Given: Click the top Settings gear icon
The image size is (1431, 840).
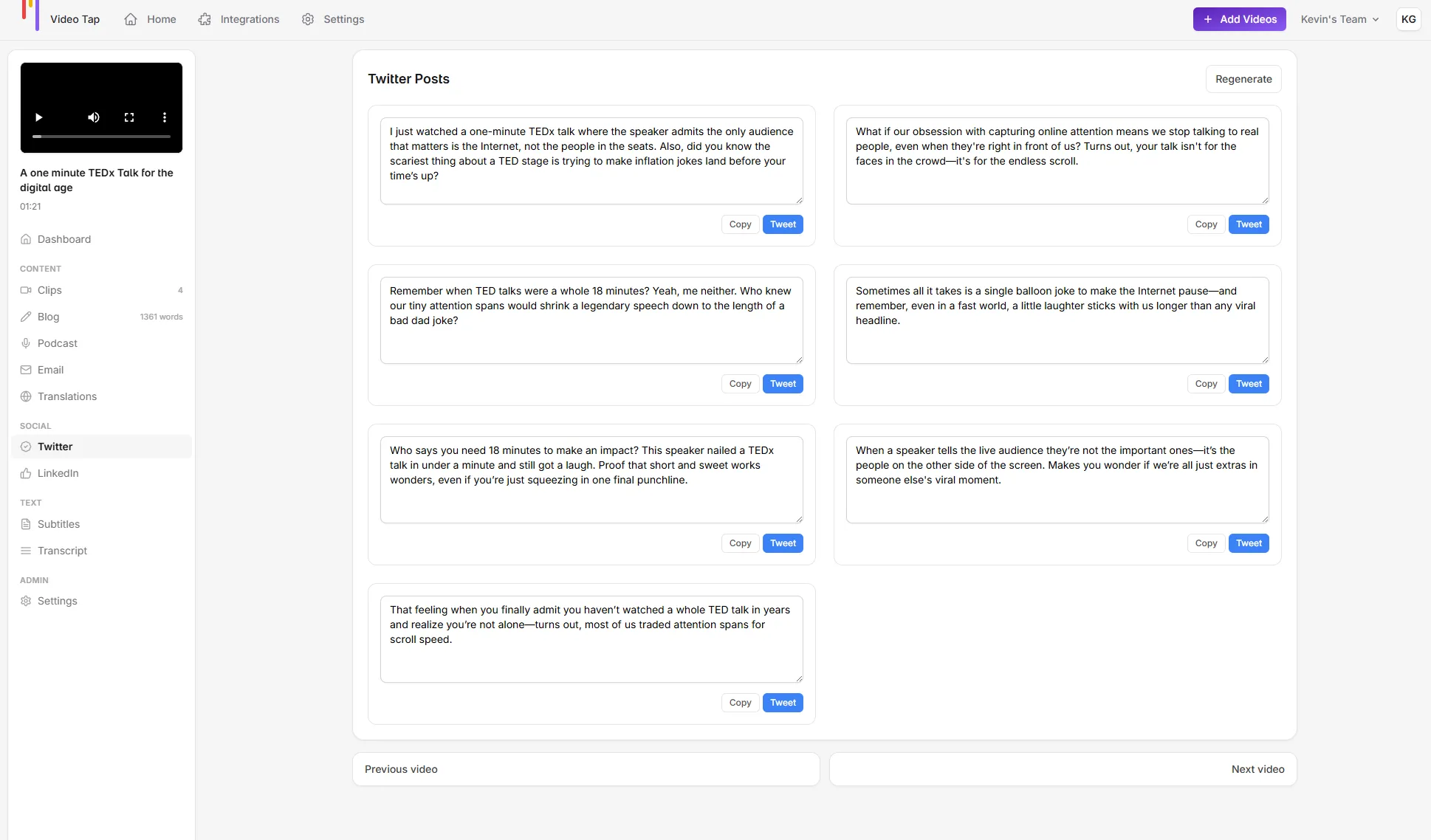Looking at the screenshot, I should pos(308,19).
